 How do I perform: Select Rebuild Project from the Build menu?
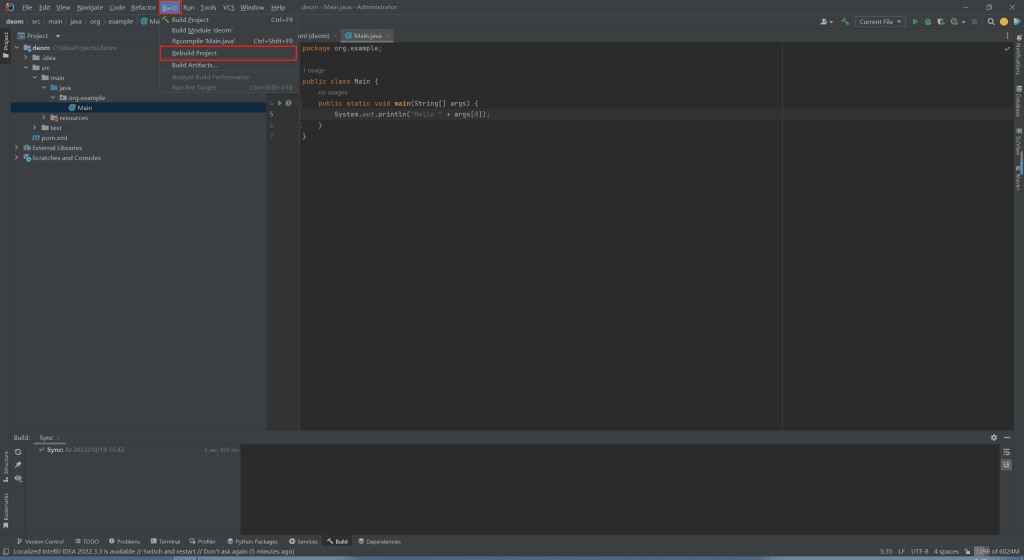tap(194, 53)
